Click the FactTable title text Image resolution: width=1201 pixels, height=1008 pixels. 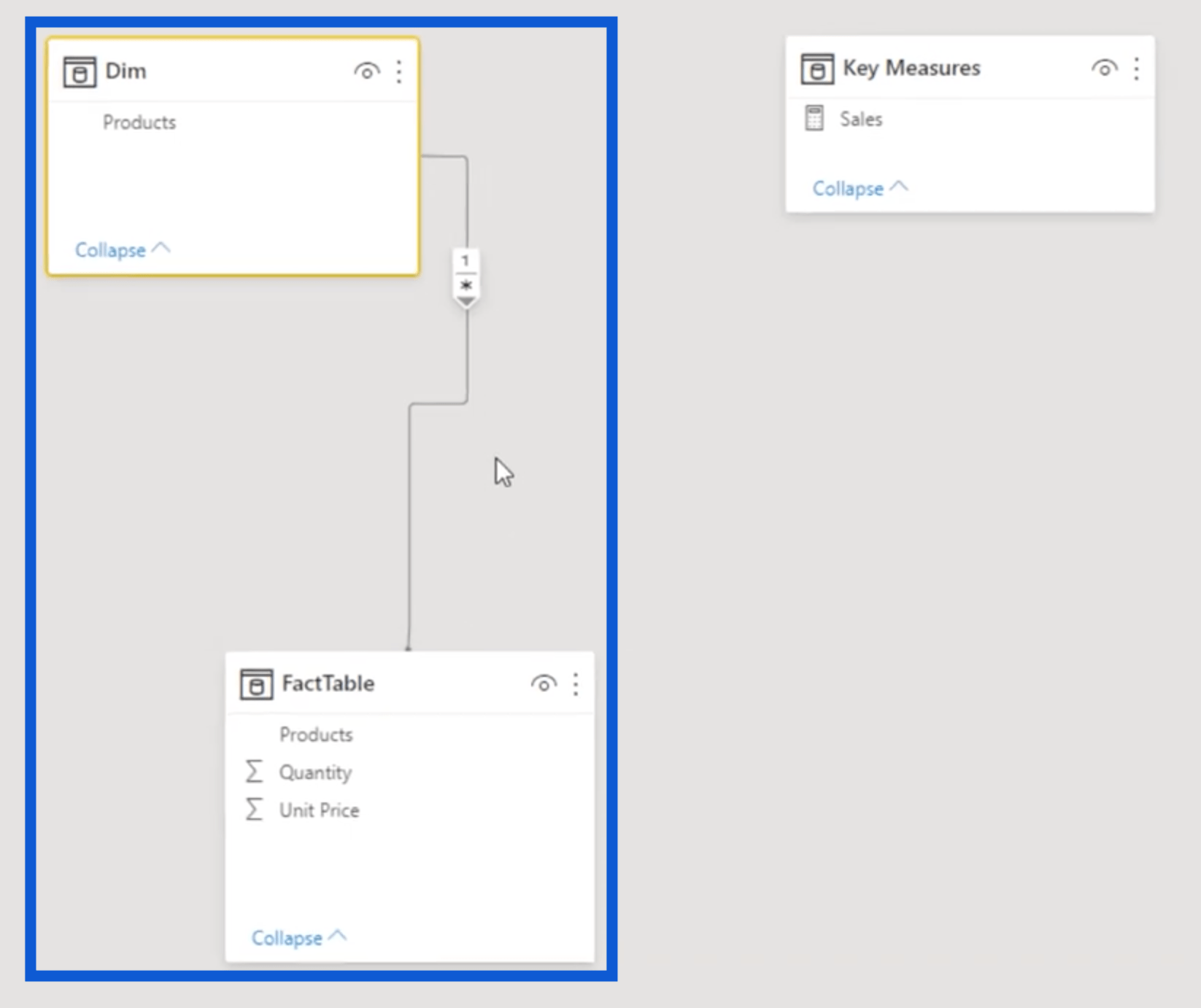click(328, 683)
